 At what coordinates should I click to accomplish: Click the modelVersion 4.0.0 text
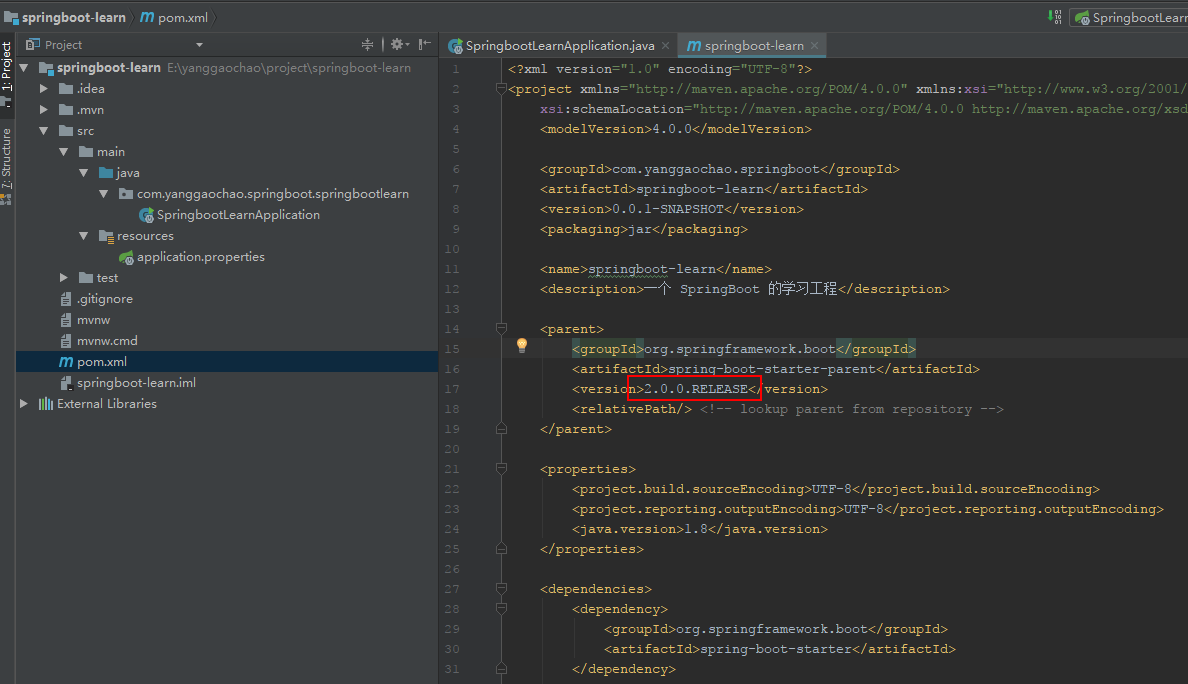pyautogui.click(x=672, y=129)
